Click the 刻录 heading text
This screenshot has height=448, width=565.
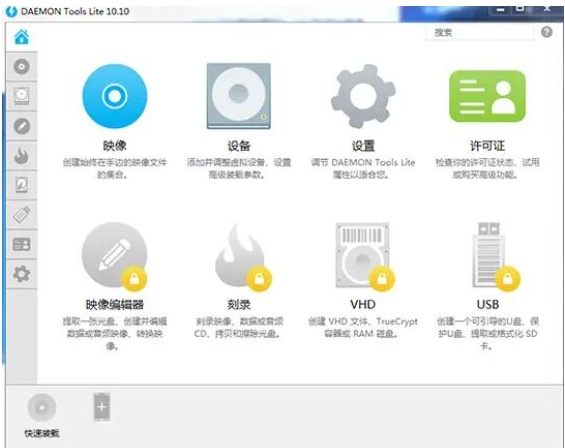point(239,305)
